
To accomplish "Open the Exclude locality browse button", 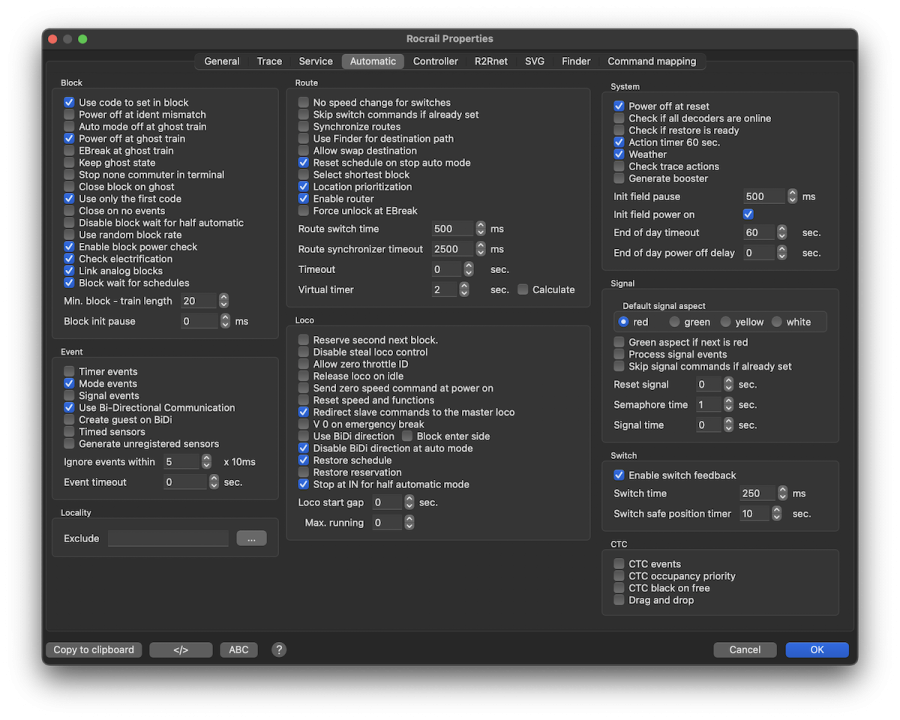I will click(x=251, y=538).
